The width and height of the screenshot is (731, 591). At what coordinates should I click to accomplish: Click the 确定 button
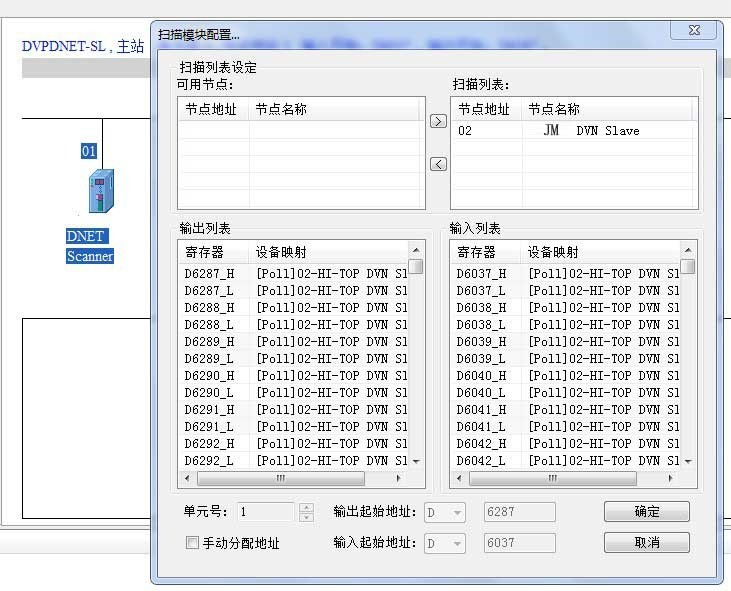click(646, 512)
